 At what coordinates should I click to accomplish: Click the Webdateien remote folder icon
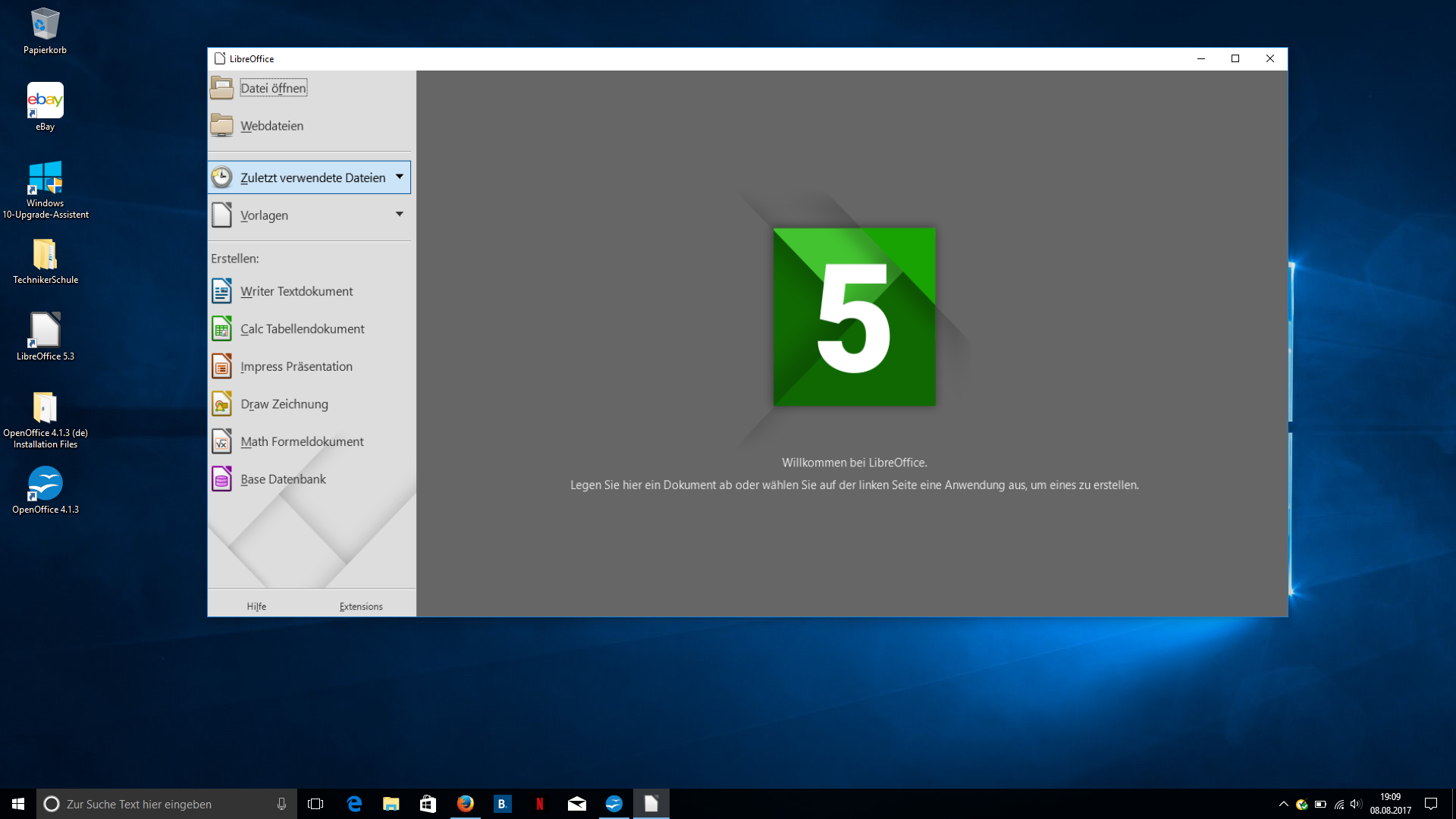tap(221, 125)
